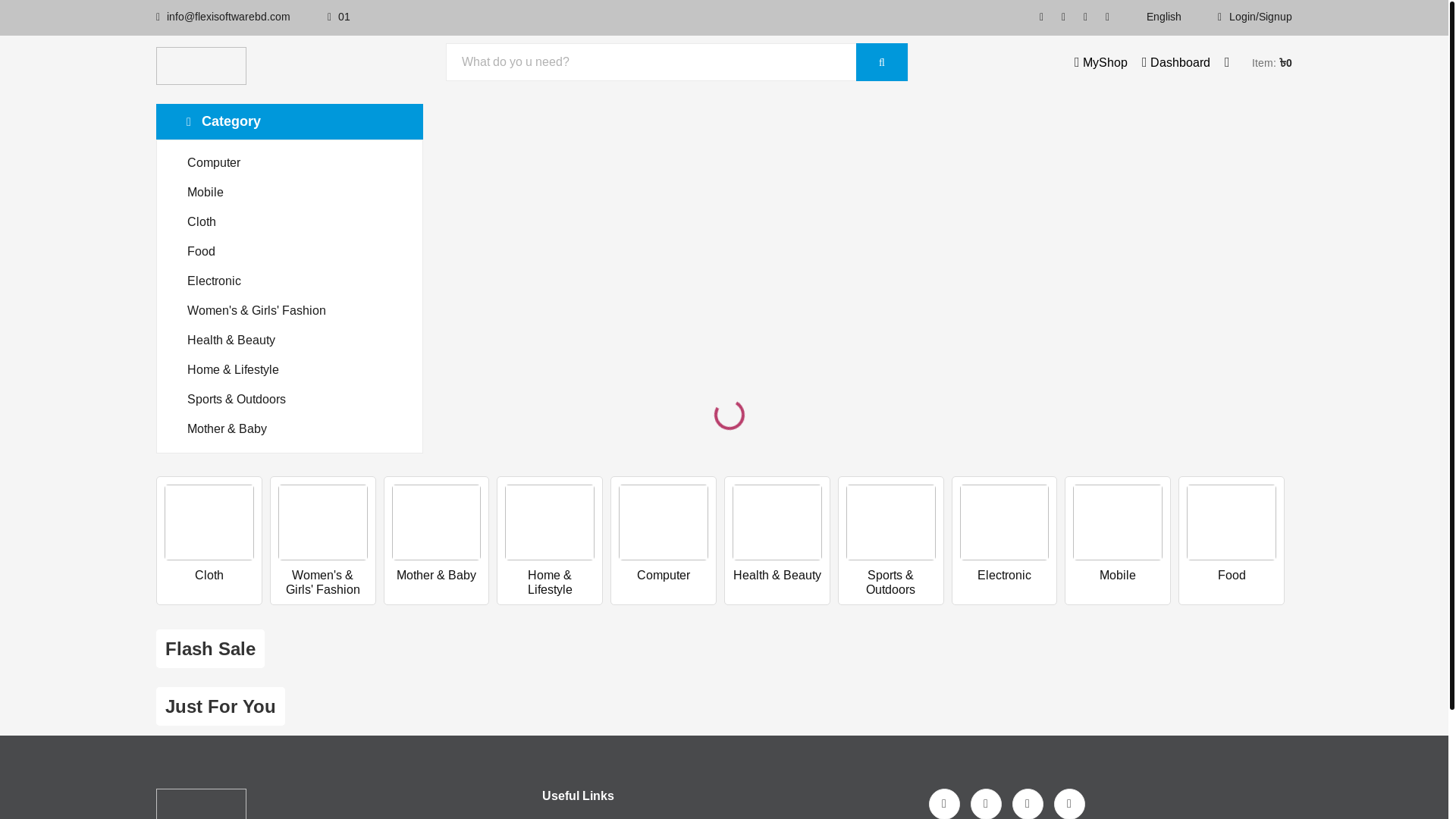Viewport: 1456px width, 819px height.
Task: Click the header site logo
Action: (201, 66)
